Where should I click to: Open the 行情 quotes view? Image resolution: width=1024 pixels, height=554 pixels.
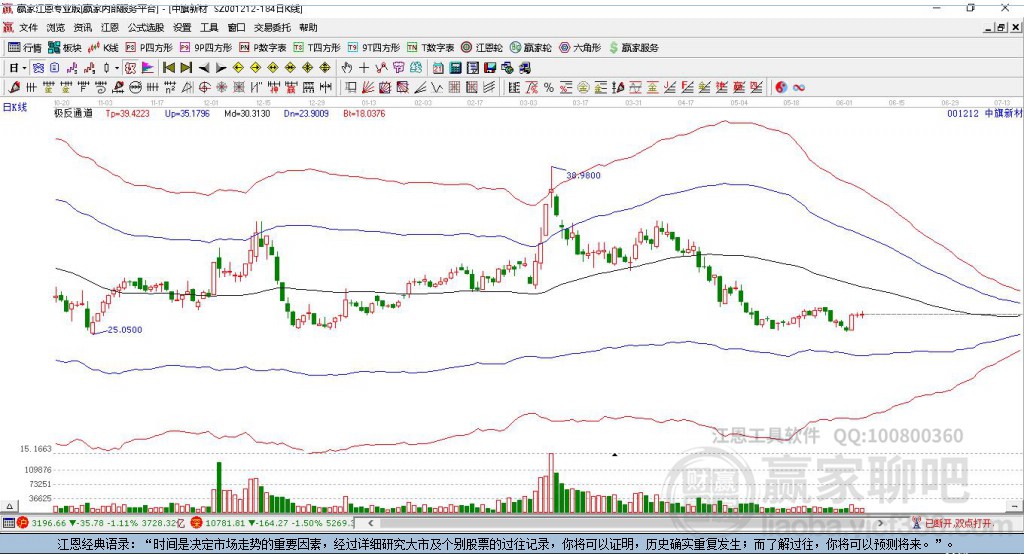pyautogui.click(x=24, y=48)
